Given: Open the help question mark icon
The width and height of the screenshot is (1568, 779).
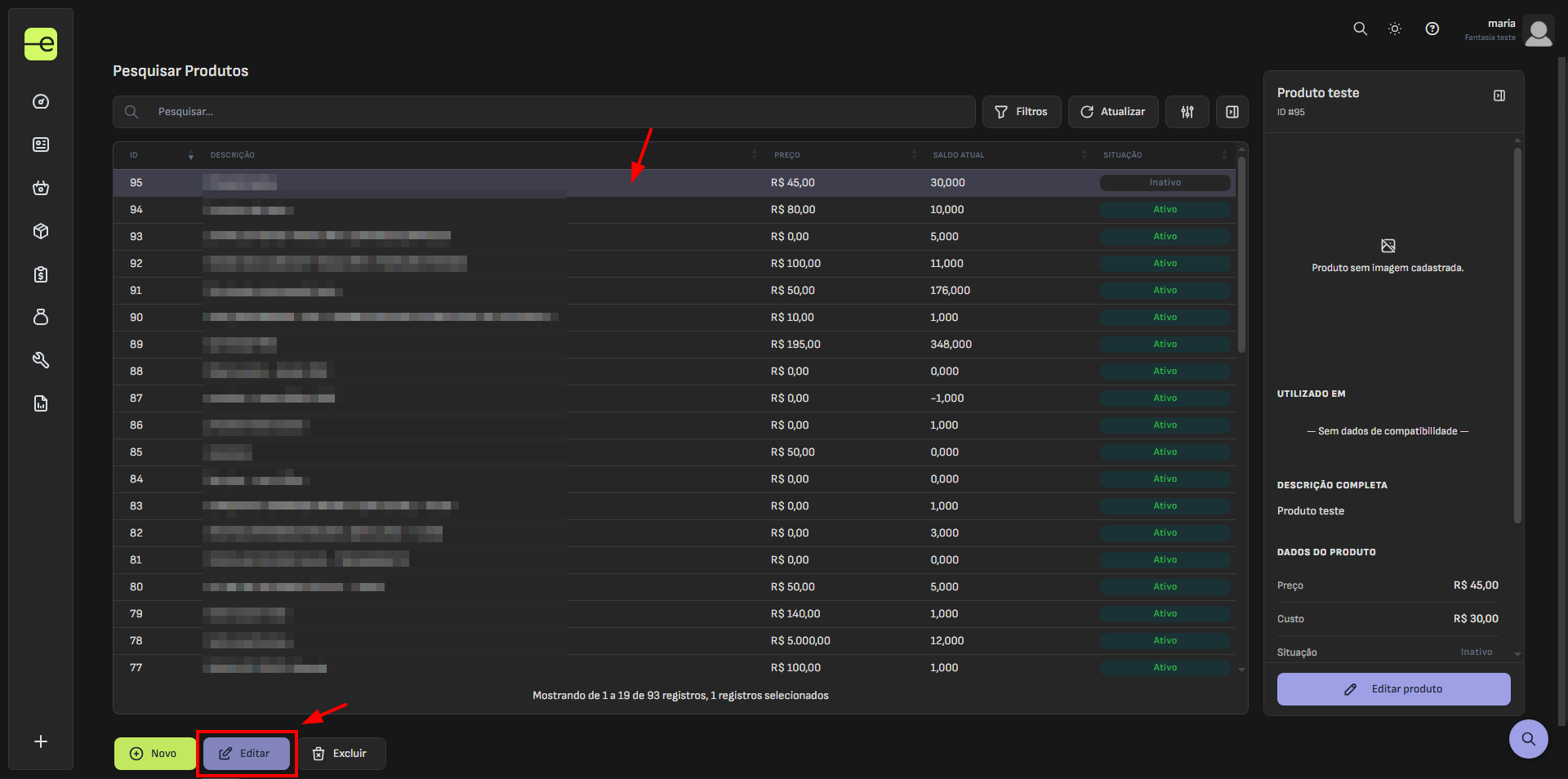Looking at the screenshot, I should [1432, 29].
